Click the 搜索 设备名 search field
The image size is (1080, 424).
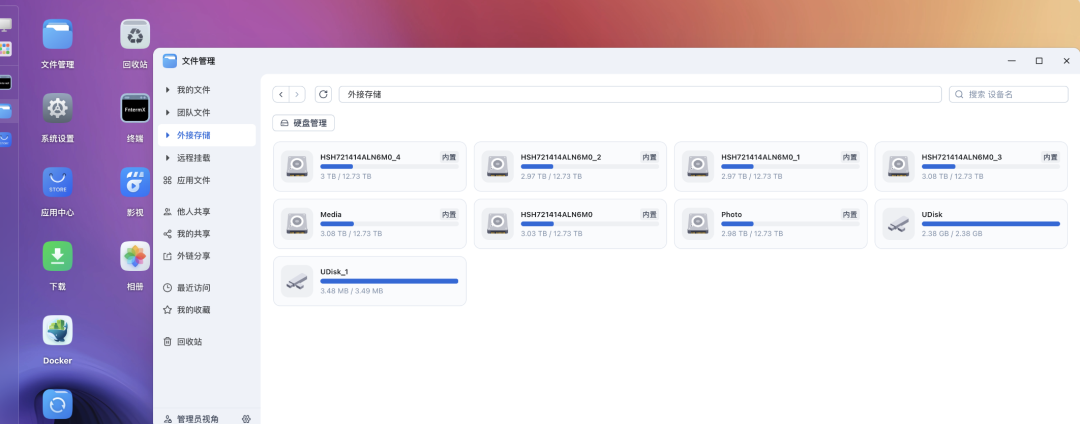[x=1008, y=94]
